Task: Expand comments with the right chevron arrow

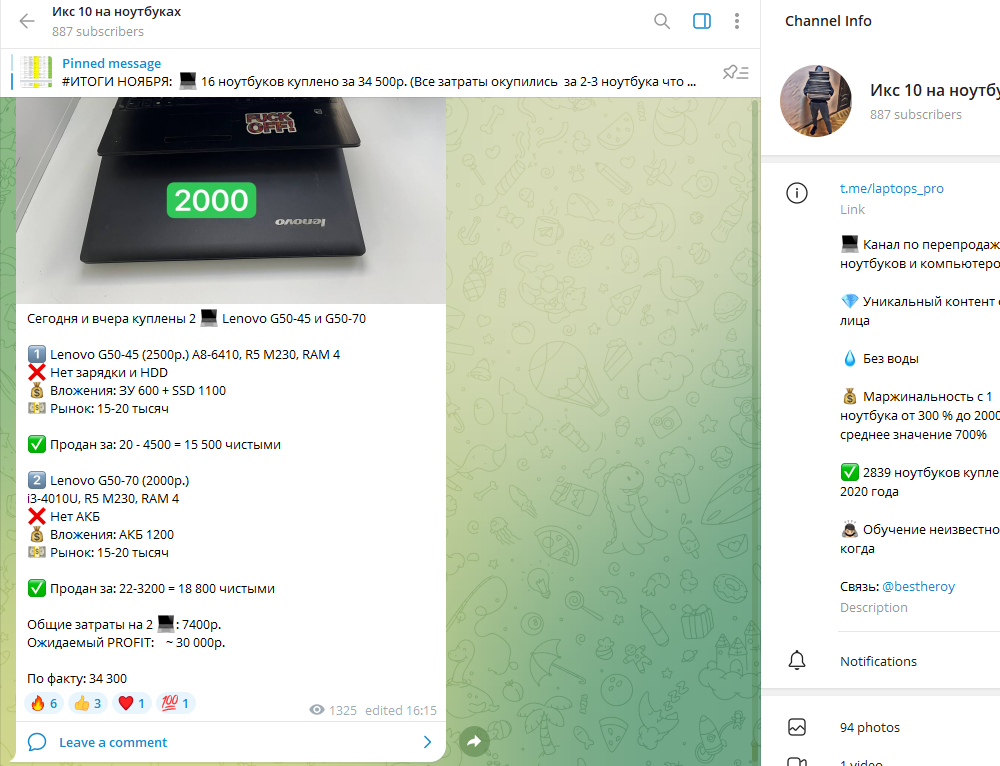Action: [x=427, y=742]
